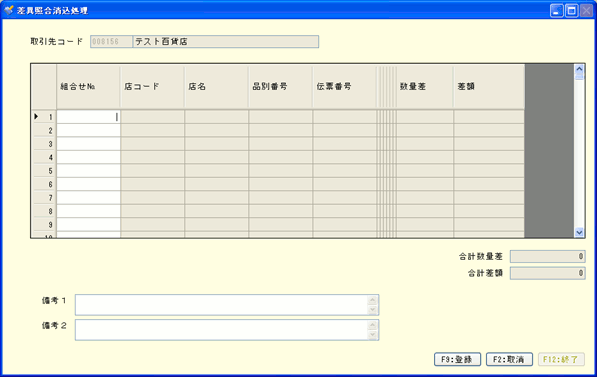The width and height of the screenshot is (597, 377).
Task: Click 組合せNo. cell in row 9
Action: pos(88,225)
